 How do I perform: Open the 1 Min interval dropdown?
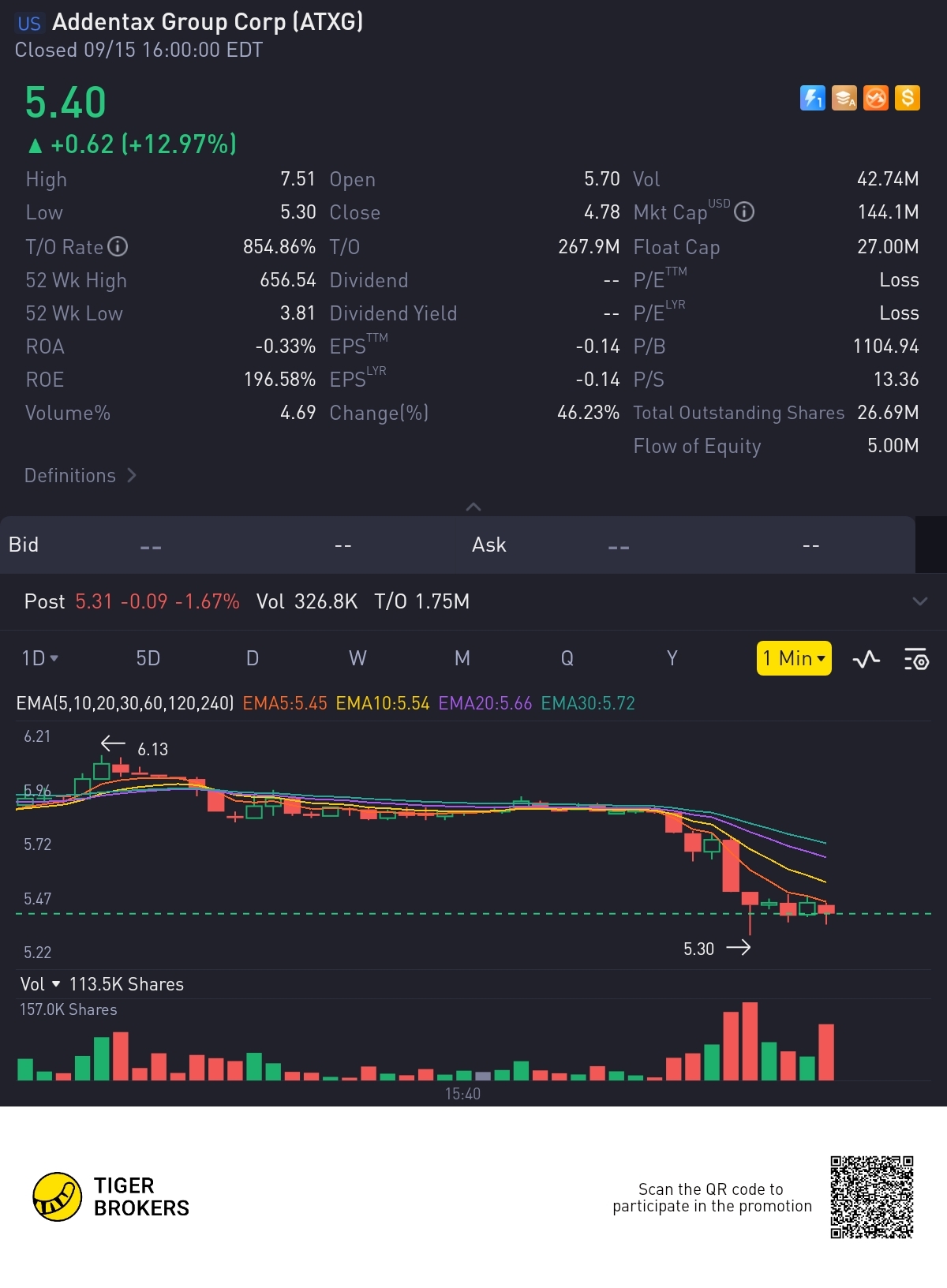[x=794, y=658]
